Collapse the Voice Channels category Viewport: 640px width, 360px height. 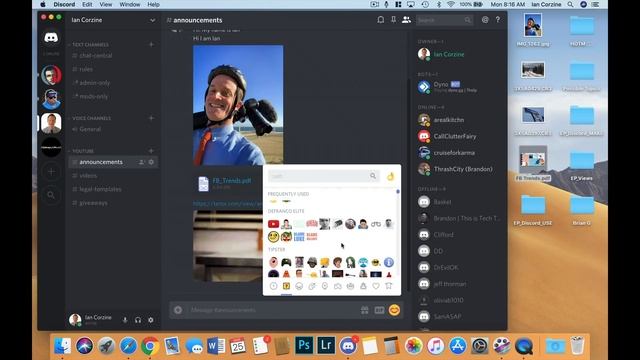91,118
